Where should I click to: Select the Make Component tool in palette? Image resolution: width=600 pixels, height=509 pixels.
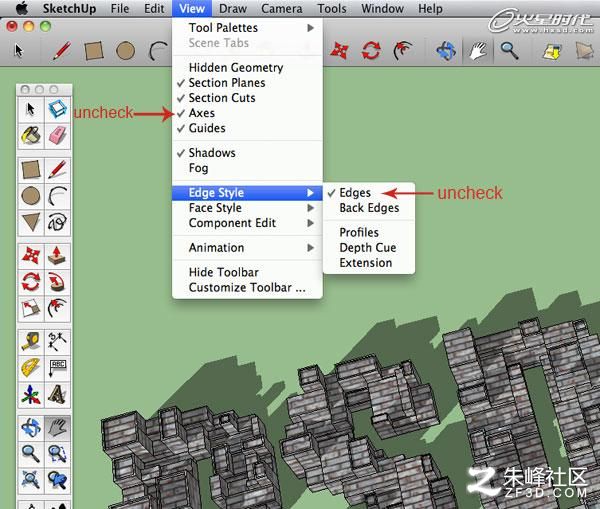(58, 109)
